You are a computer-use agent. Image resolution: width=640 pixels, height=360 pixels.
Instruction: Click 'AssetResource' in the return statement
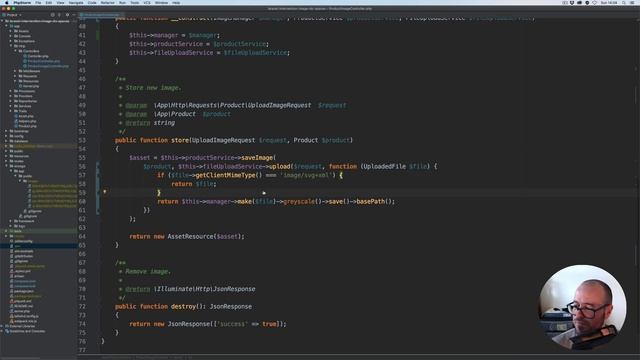(x=190, y=236)
